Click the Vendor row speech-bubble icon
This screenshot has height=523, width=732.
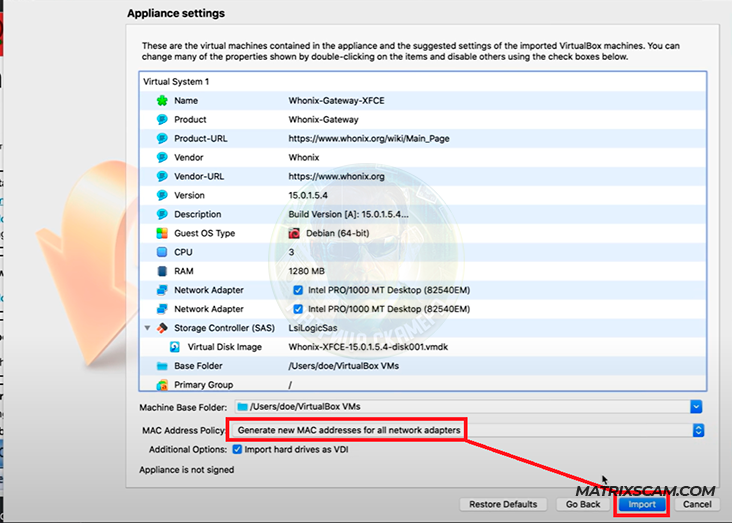[162, 157]
